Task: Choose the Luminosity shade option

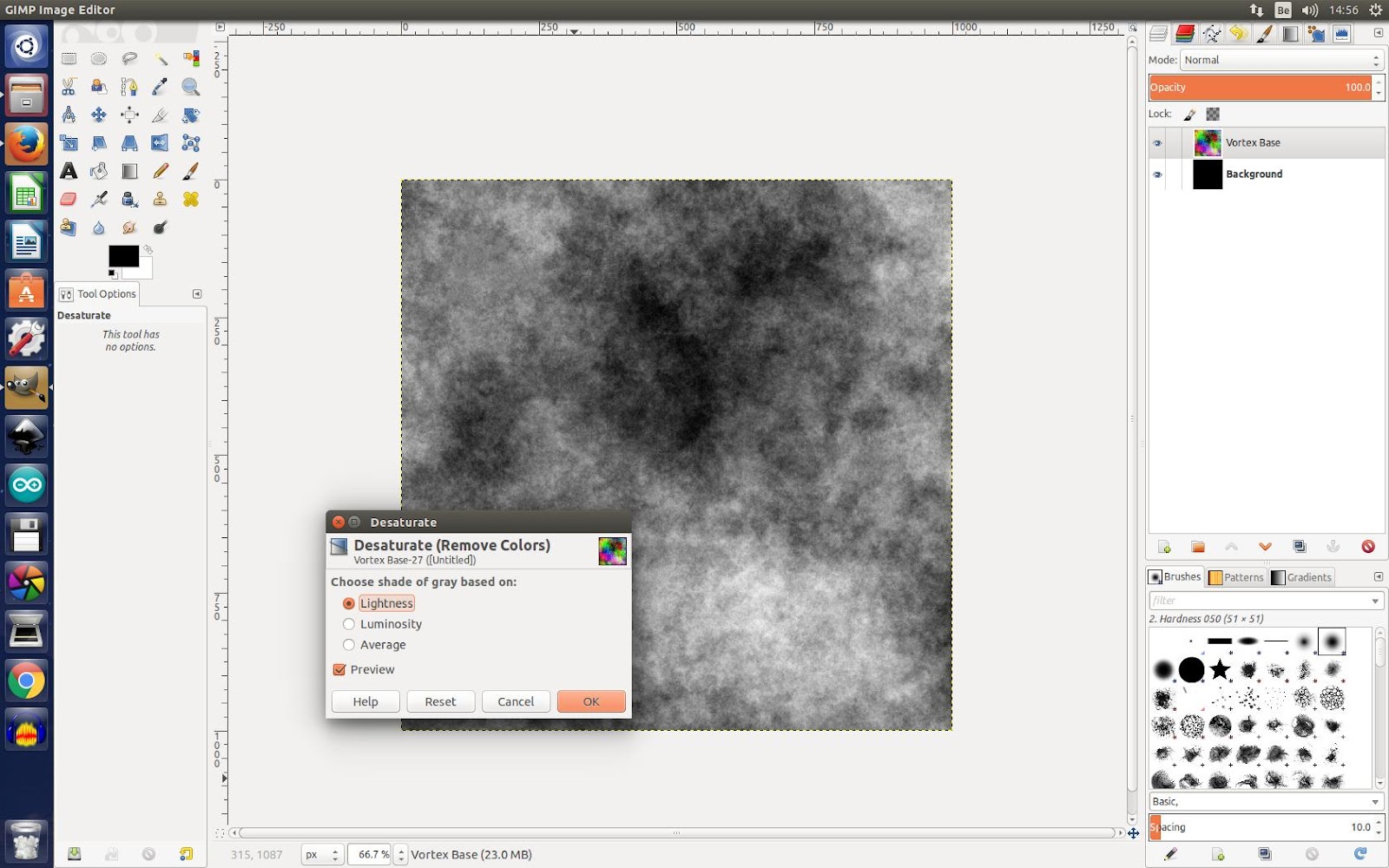Action: (x=349, y=623)
